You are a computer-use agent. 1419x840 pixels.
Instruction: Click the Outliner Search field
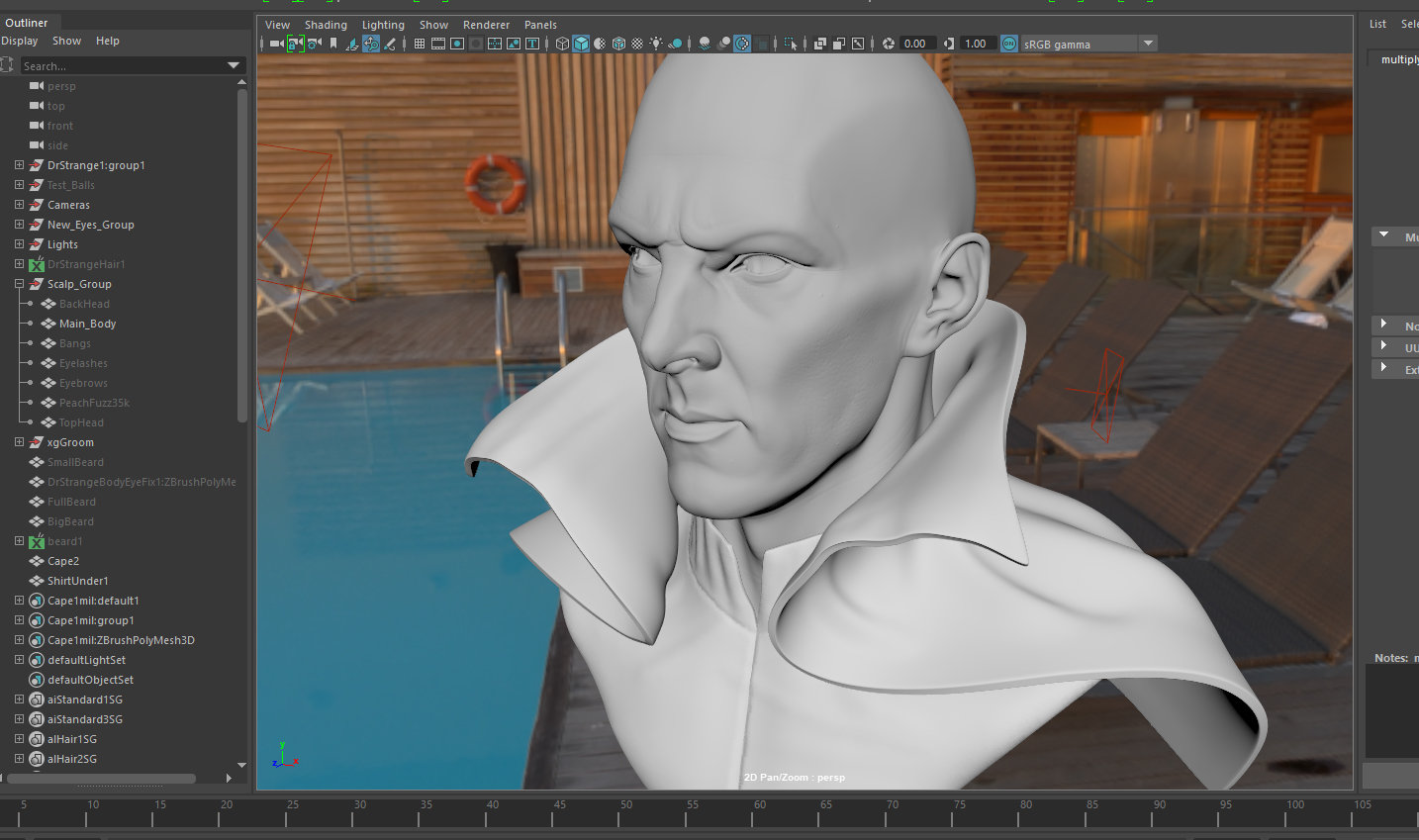(x=123, y=65)
